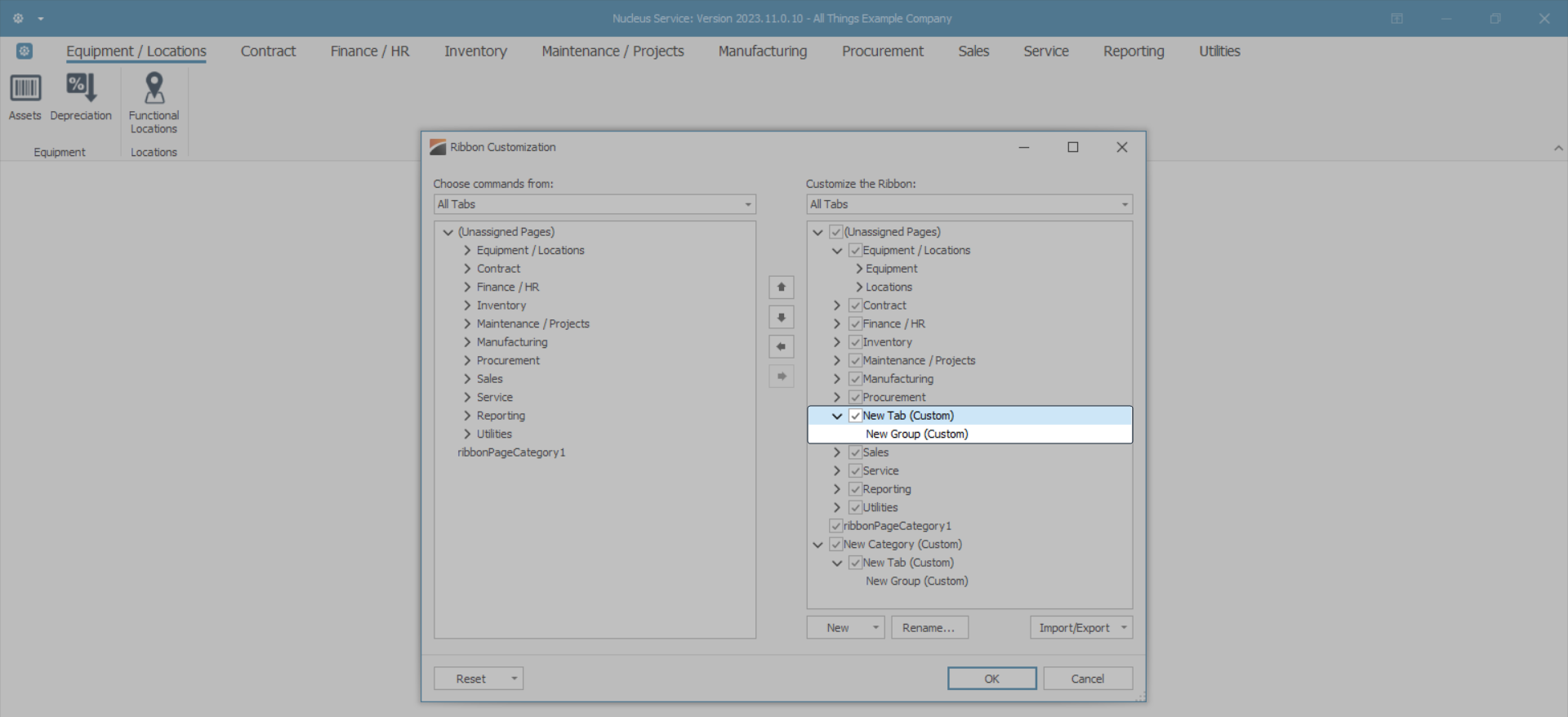Collapse the New Category (Custom) node
This screenshot has width=1568, height=717.
click(817, 545)
